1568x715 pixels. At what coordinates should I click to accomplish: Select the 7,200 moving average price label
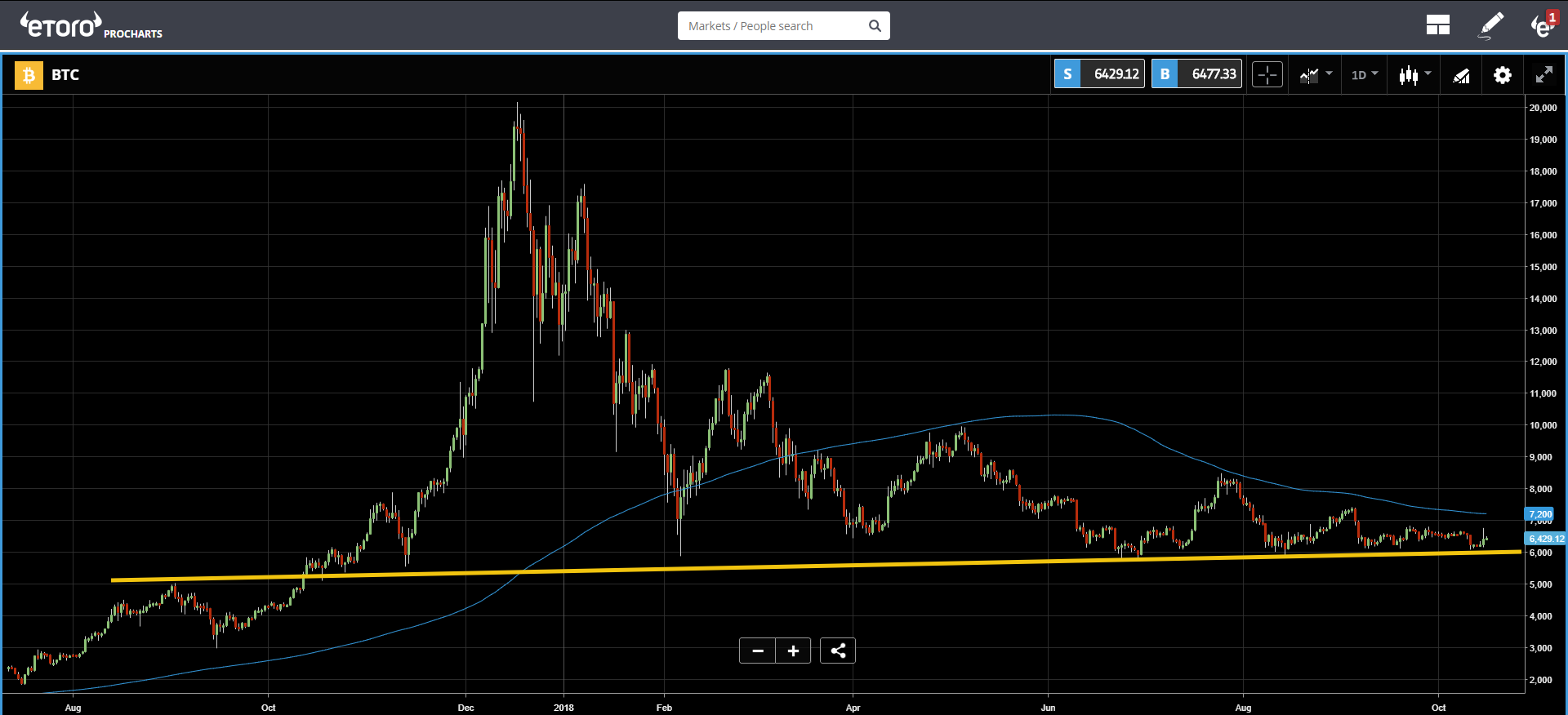coord(1540,514)
